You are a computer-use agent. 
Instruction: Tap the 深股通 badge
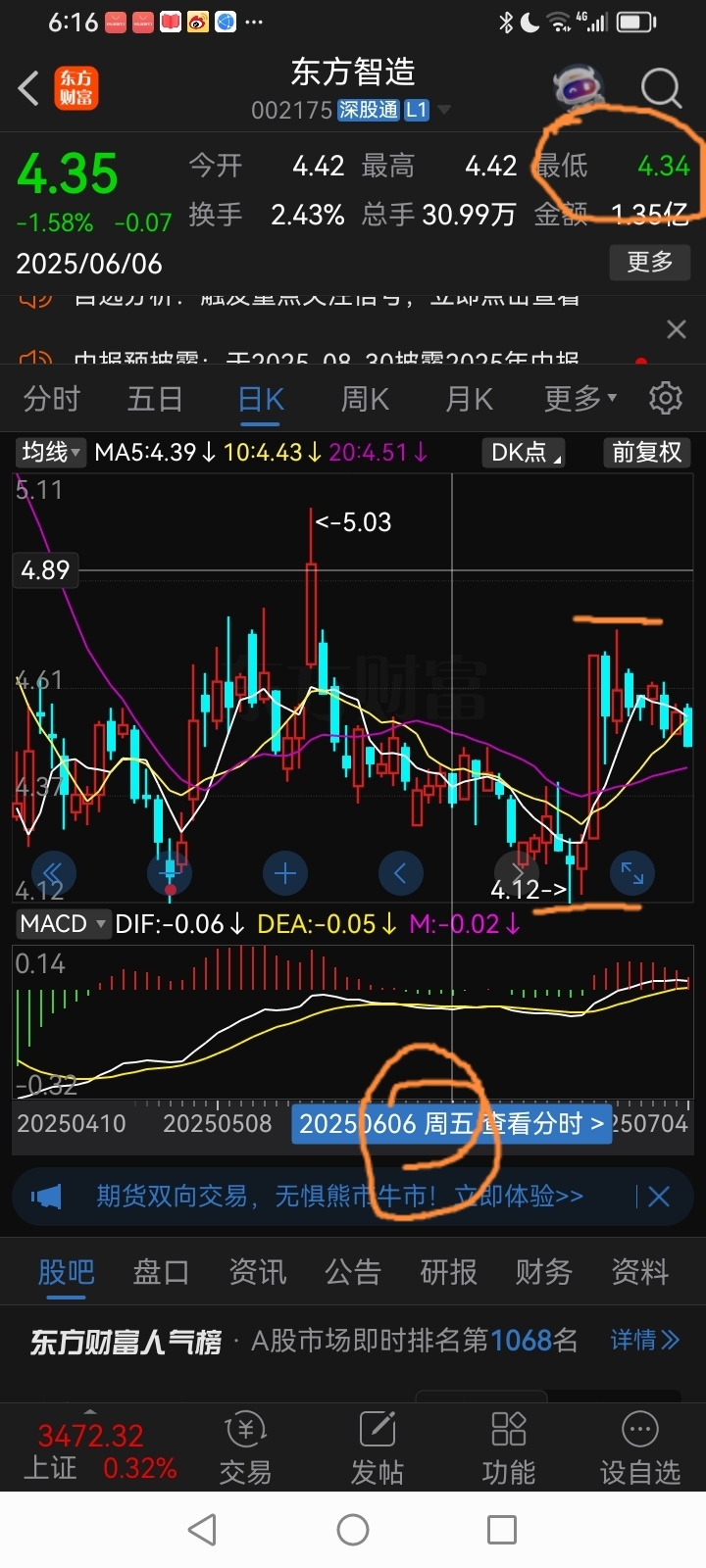[x=369, y=110]
